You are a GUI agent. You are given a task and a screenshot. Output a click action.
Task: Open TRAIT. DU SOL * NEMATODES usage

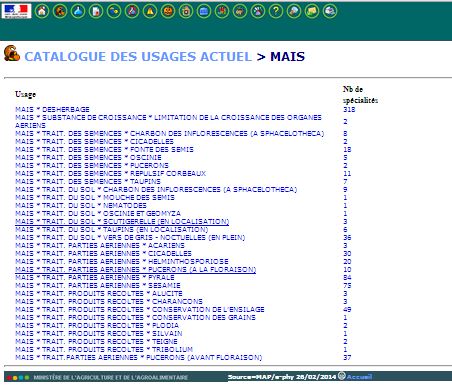81,205
